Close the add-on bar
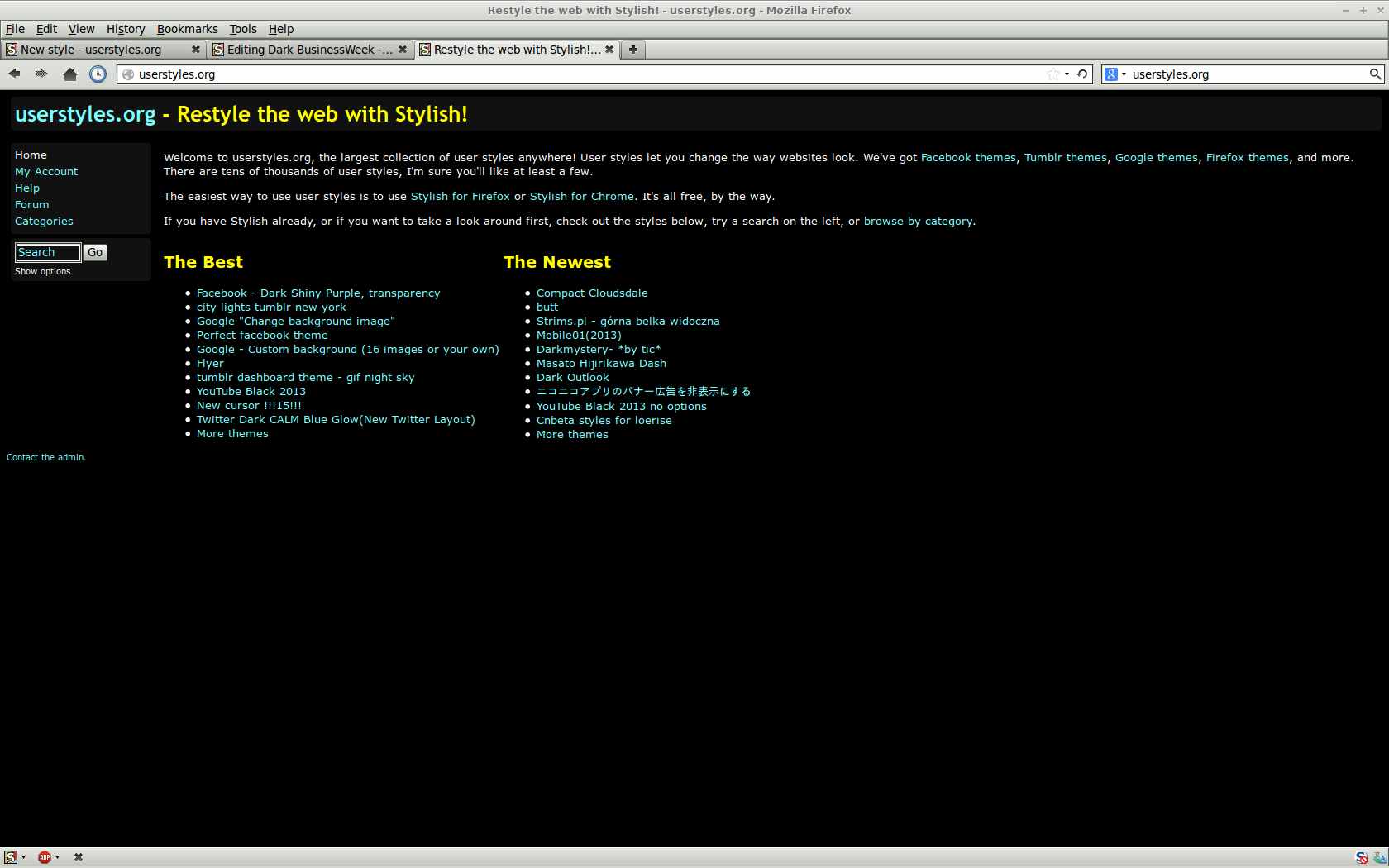Viewport: 1389px width, 868px height. tap(79, 857)
